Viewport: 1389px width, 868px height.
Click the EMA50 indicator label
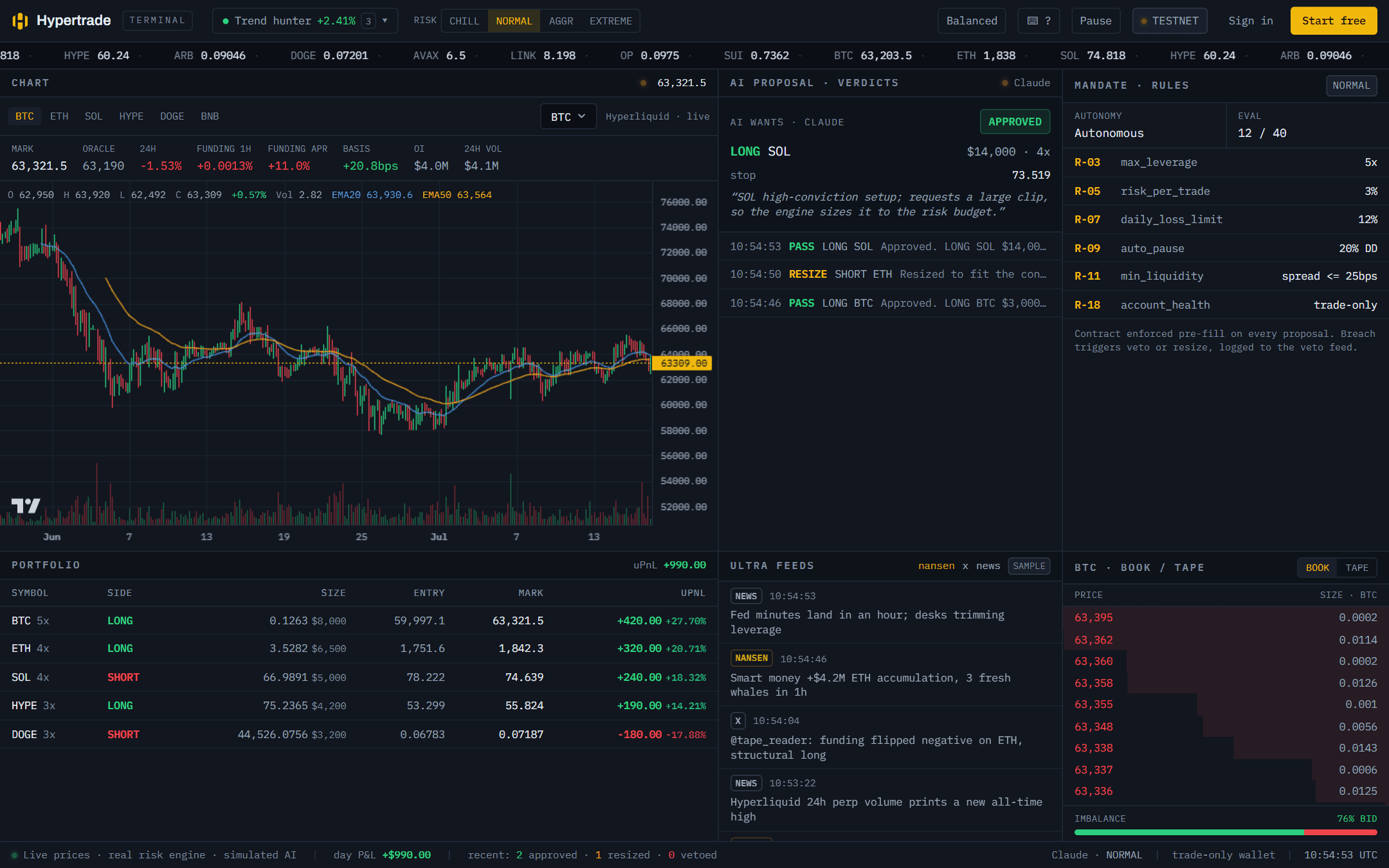457,195
